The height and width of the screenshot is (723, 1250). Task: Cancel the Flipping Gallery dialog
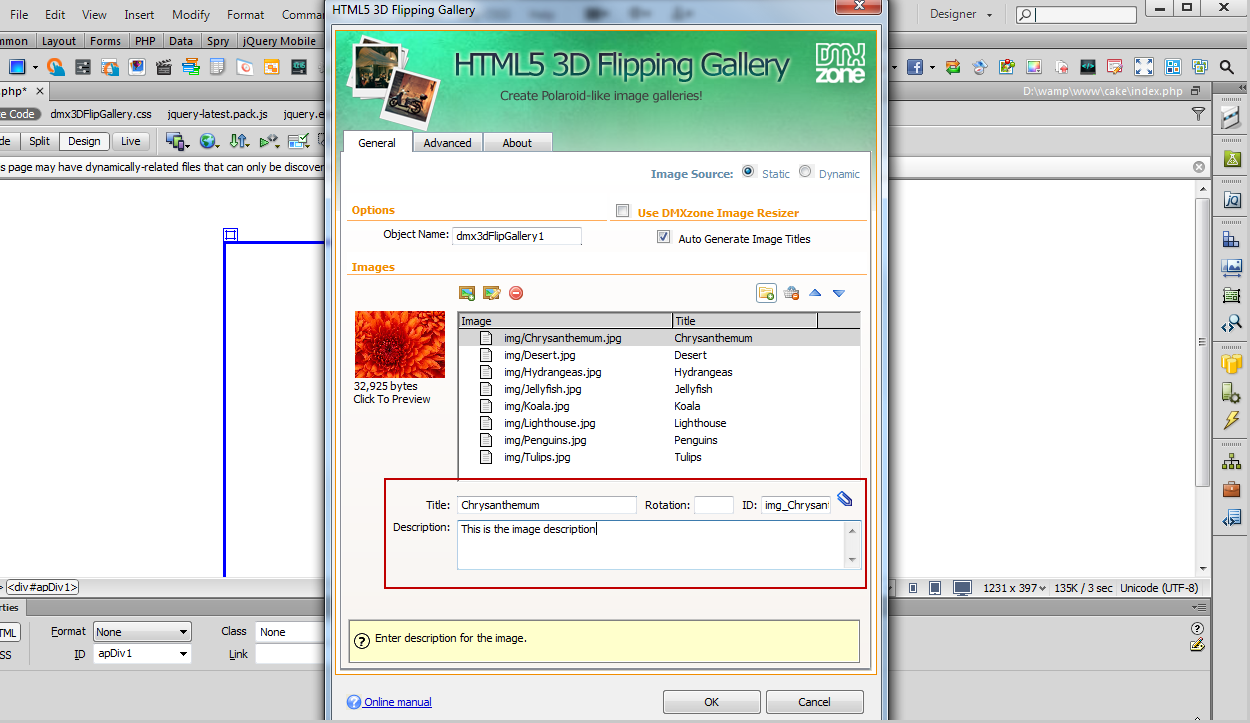[814, 702]
